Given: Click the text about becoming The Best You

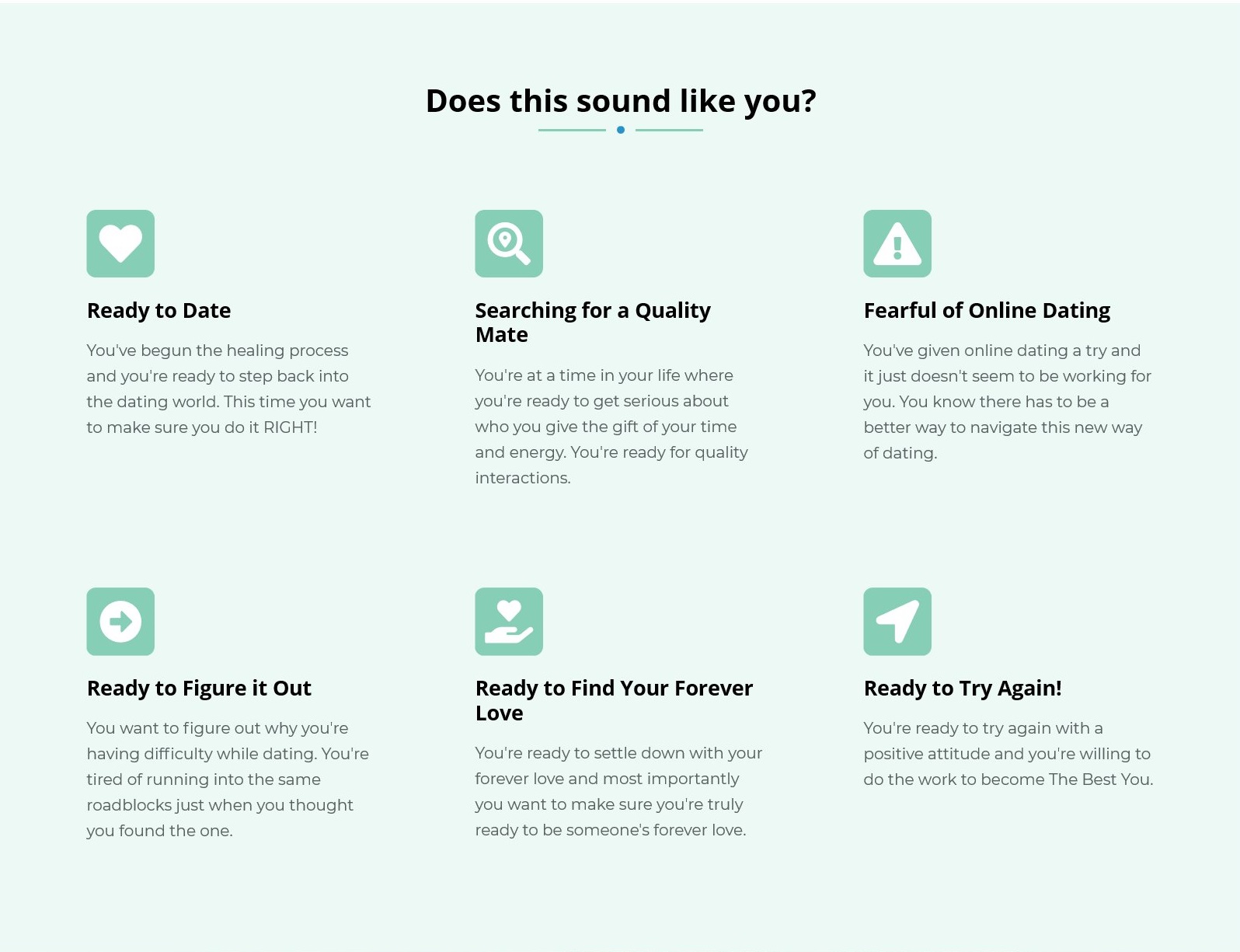Looking at the screenshot, I should 1008,754.
